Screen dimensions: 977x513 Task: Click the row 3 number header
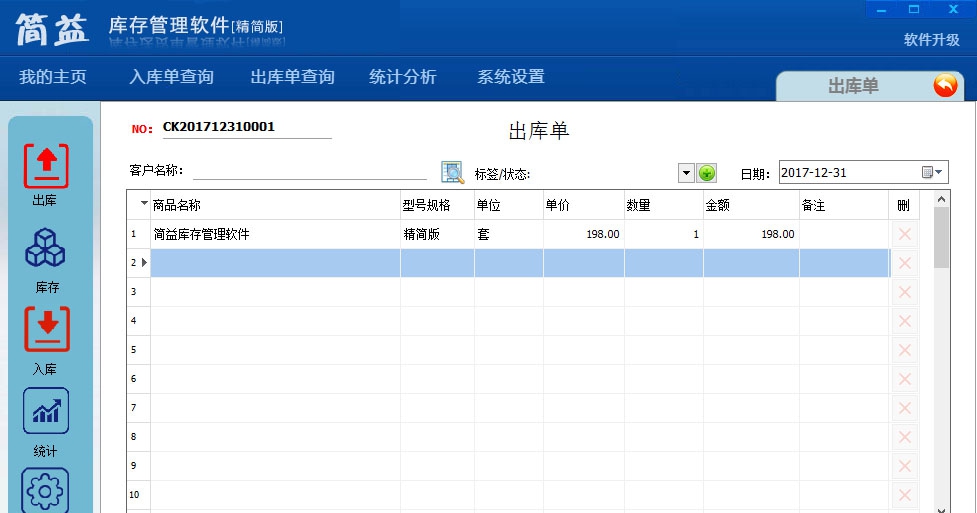(x=138, y=292)
